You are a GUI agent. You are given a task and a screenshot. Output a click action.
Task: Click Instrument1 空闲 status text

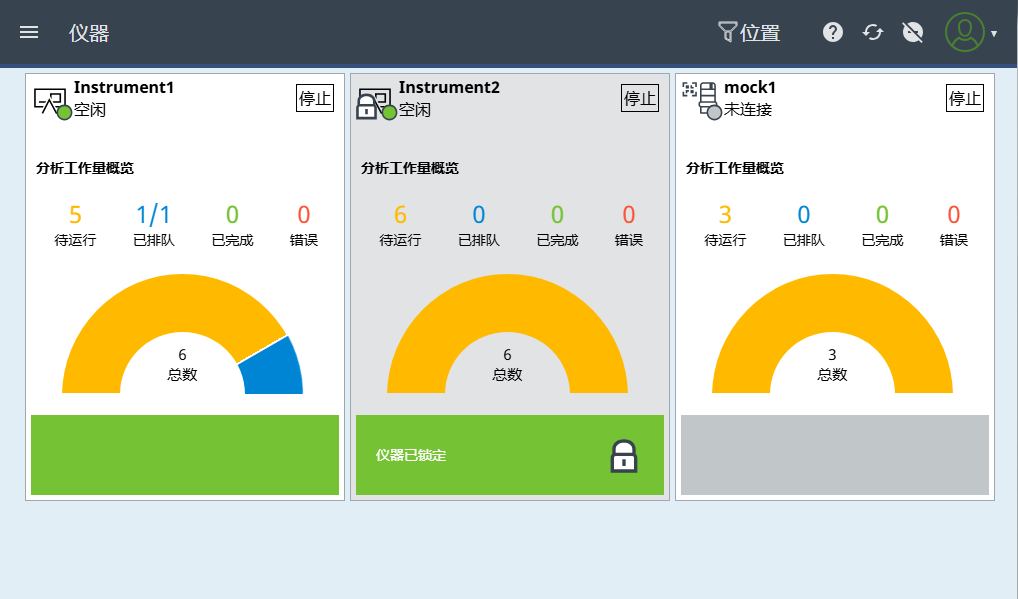(x=90, y=110)
